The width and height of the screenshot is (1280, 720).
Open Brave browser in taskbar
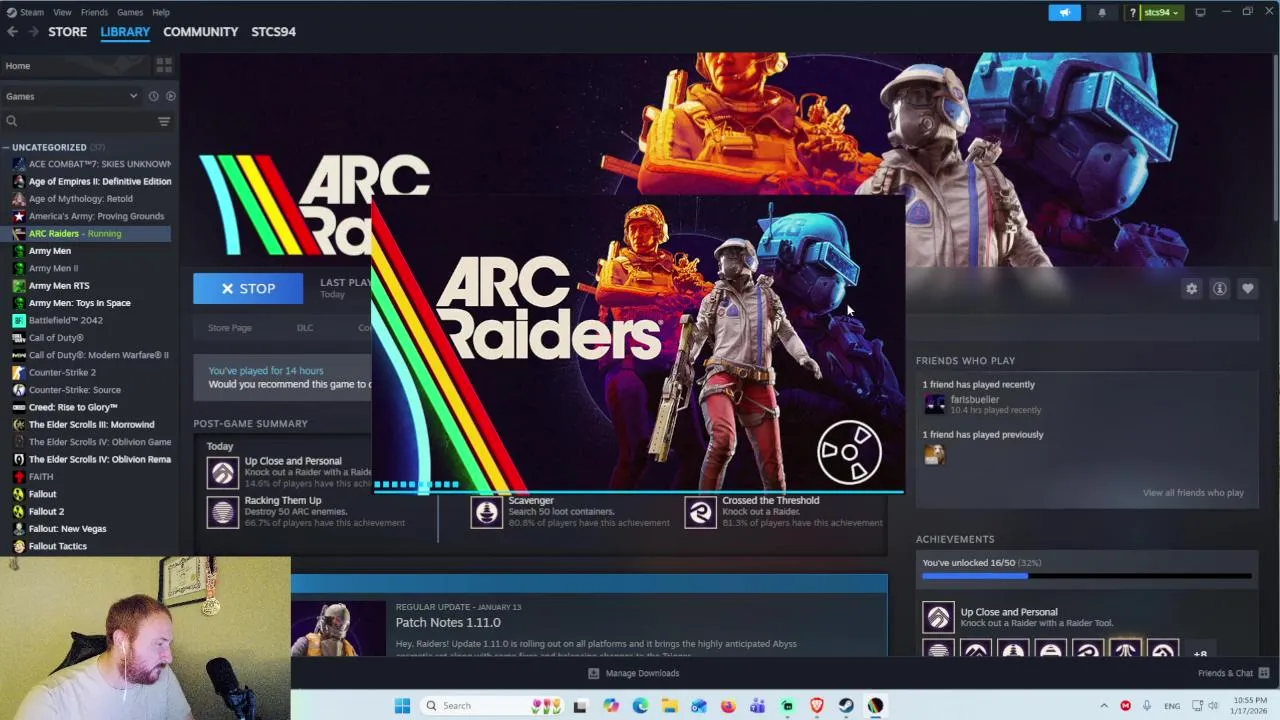coord(816,706)
